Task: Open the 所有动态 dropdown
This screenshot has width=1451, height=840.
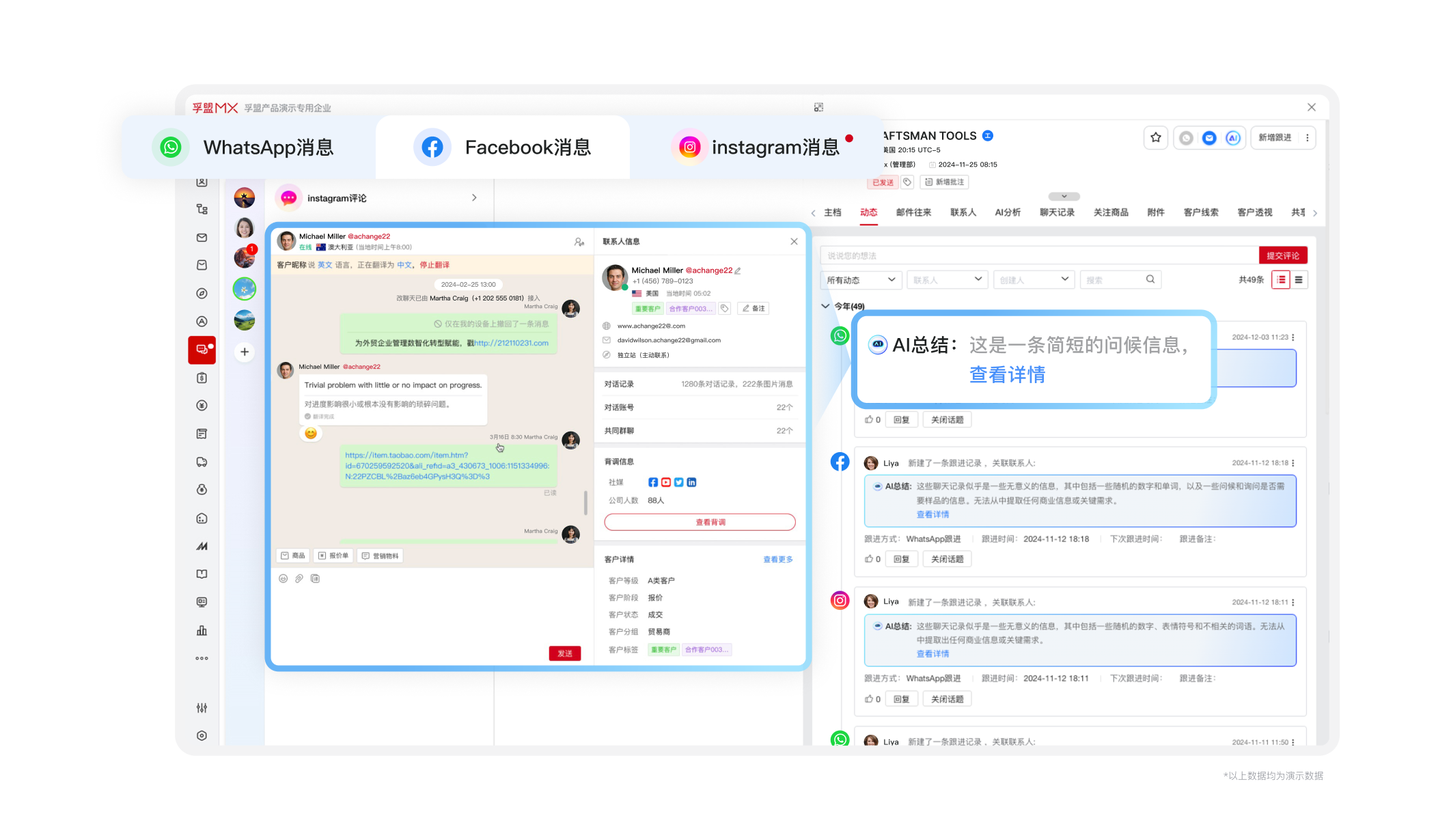Action: [x=860, y=280]
